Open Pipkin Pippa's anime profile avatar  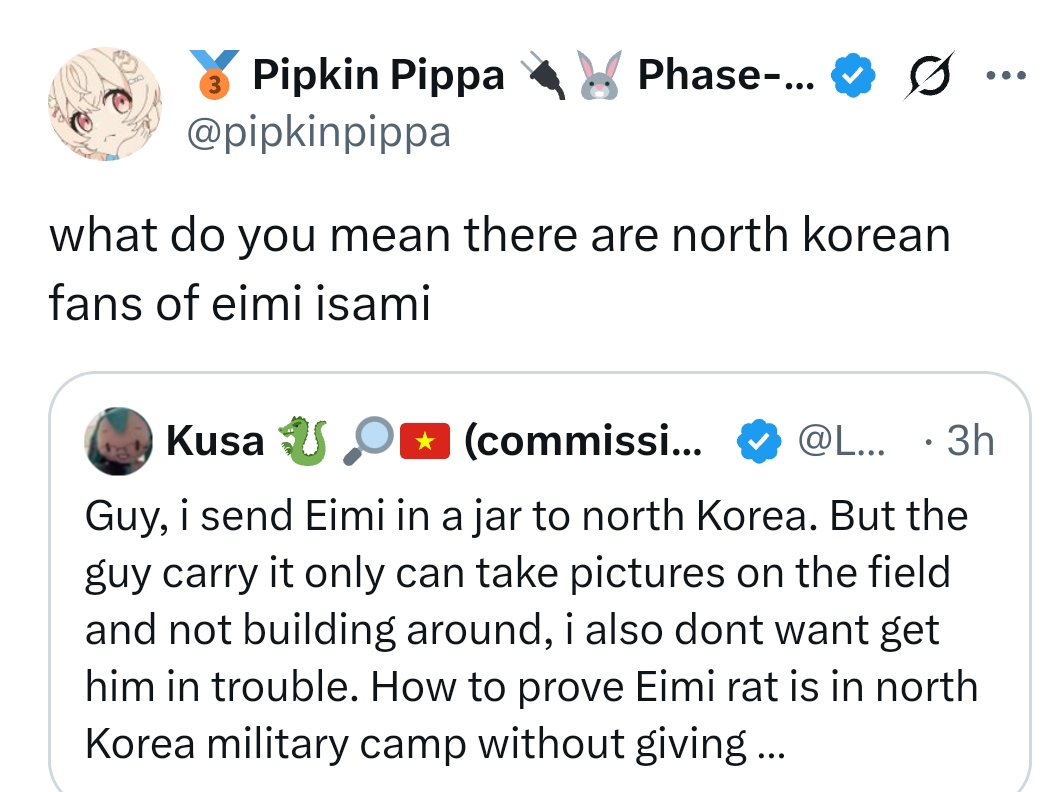[x=107, y=105]
